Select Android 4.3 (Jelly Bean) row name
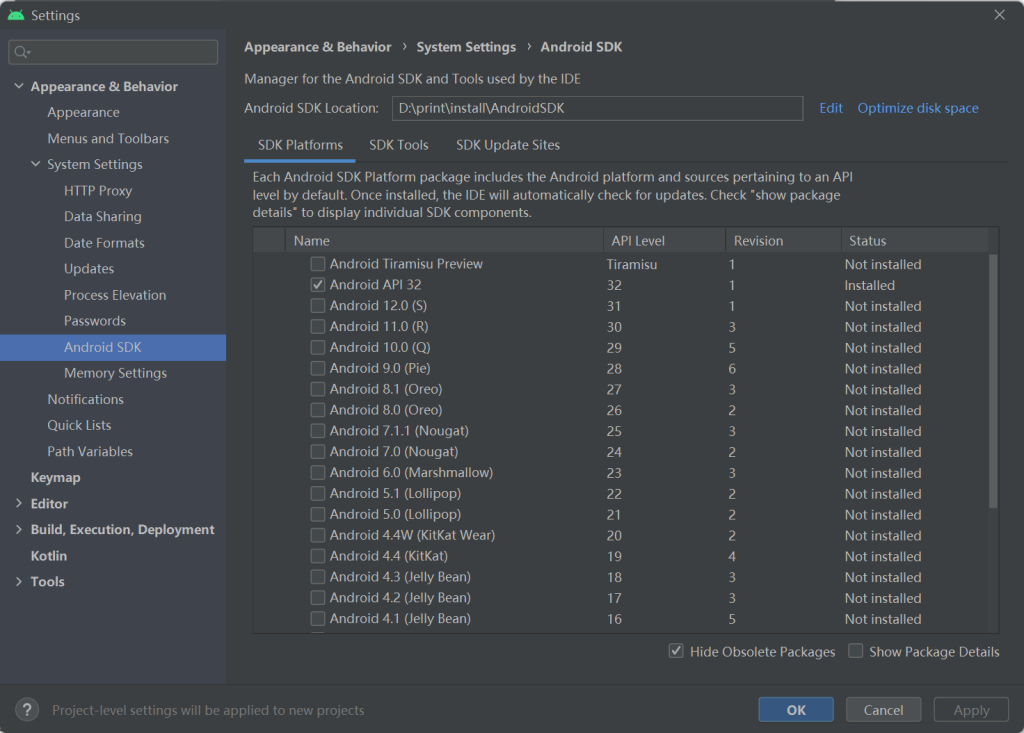This screenshot has width=1024, height=733. pyautogui.click(x=400, y=578)
